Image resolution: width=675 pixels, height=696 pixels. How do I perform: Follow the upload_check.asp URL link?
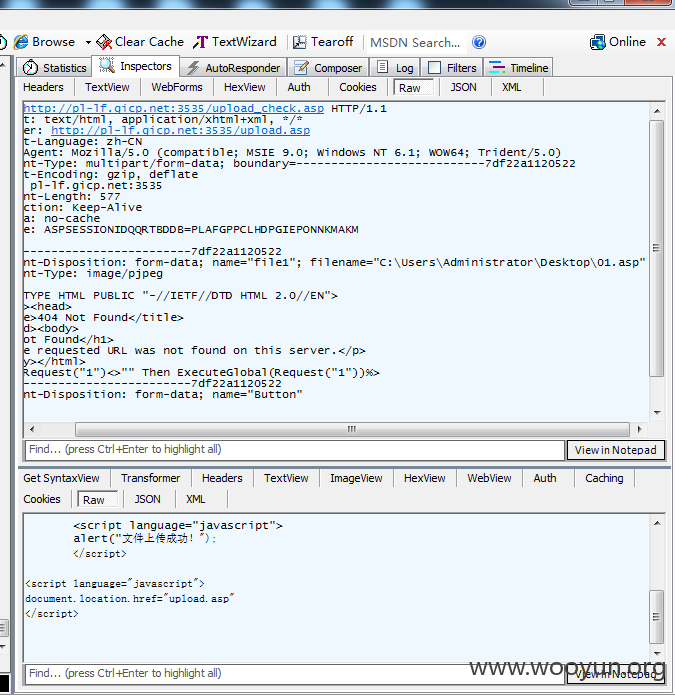point(174,109)
